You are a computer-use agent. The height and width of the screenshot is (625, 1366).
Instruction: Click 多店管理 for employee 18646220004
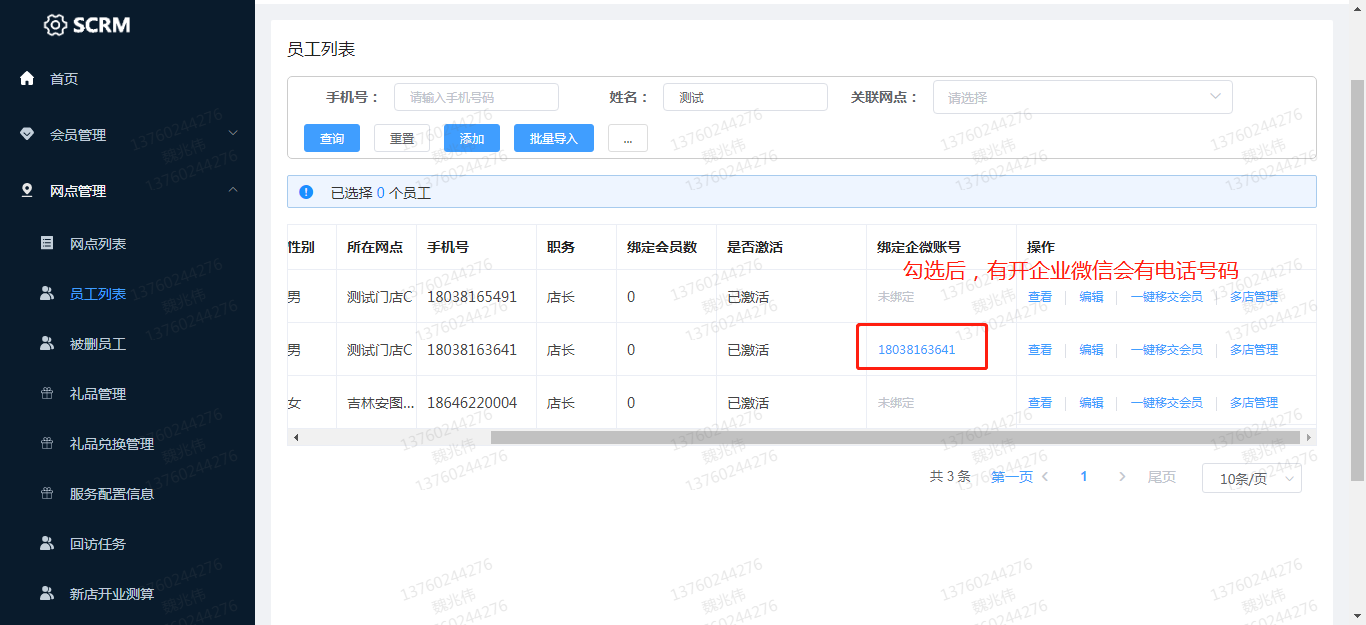[x=1254, y=403]
